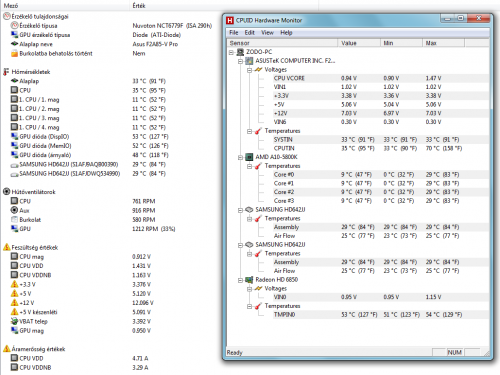500x375 pixels.
Task: Click the Mező column header
Action: point(65,6)
